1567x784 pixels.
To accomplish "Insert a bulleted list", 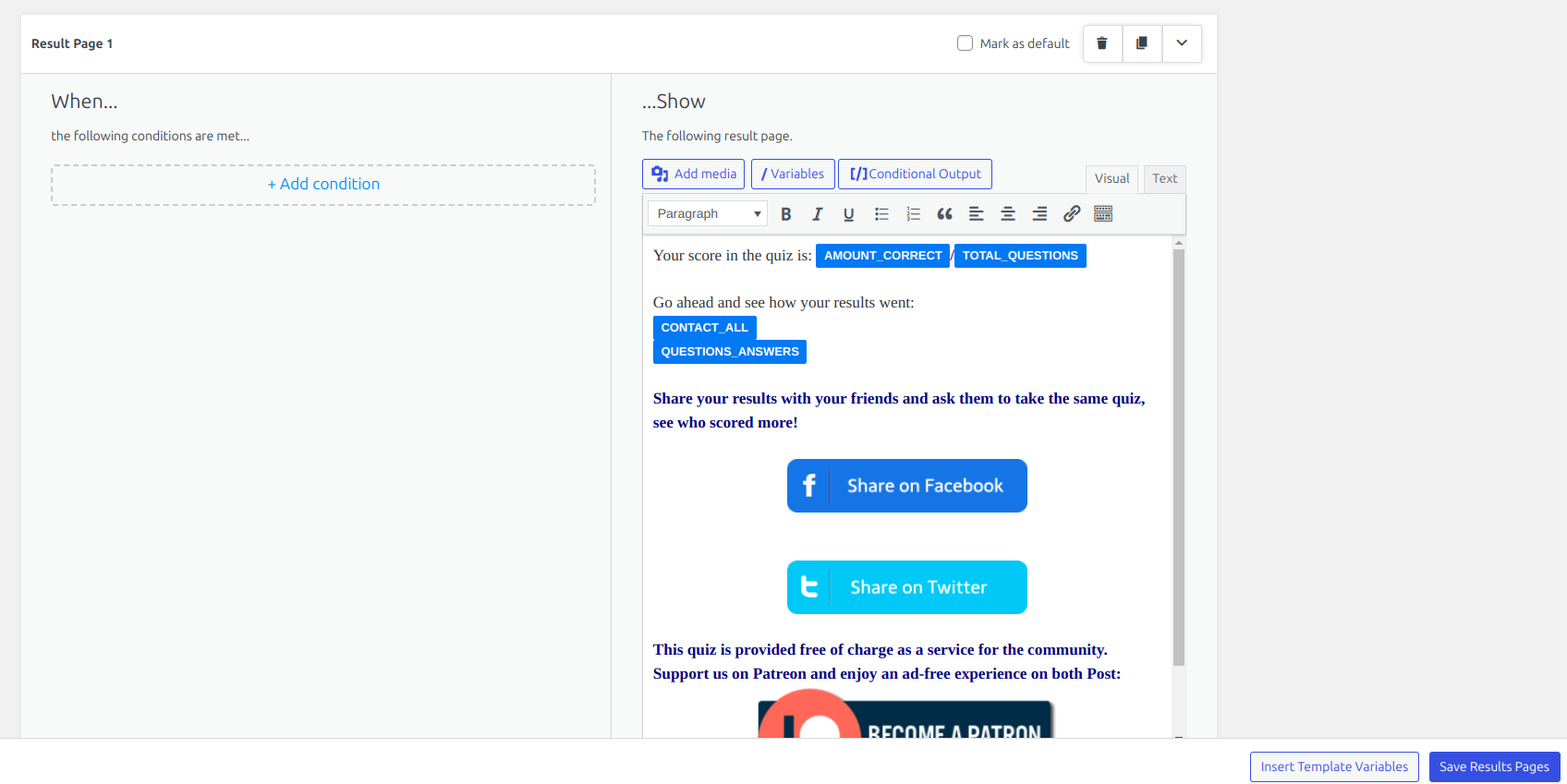I will click(881, 214).
